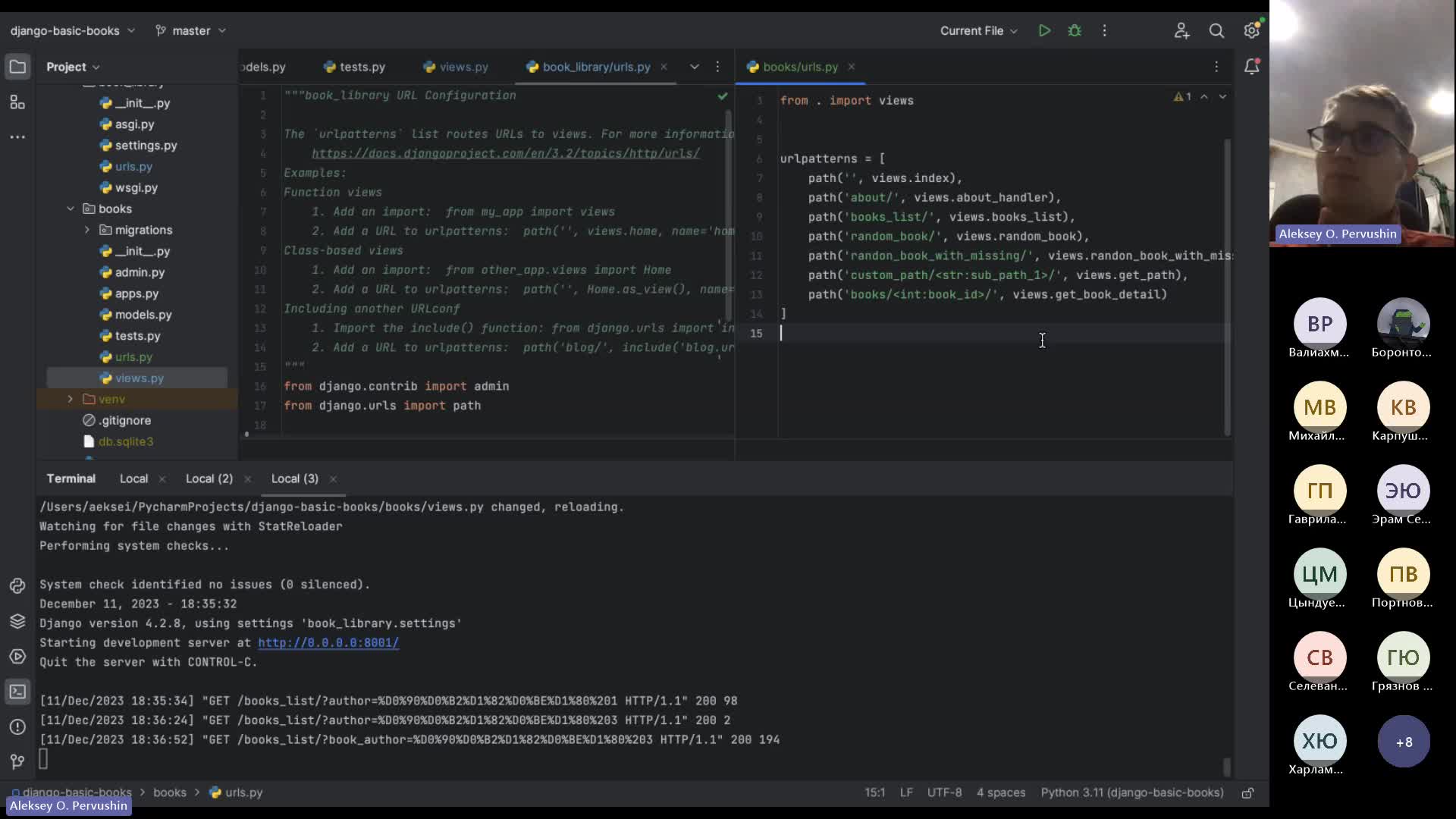Show hidden editor tabs chevron

pos(694,67)
